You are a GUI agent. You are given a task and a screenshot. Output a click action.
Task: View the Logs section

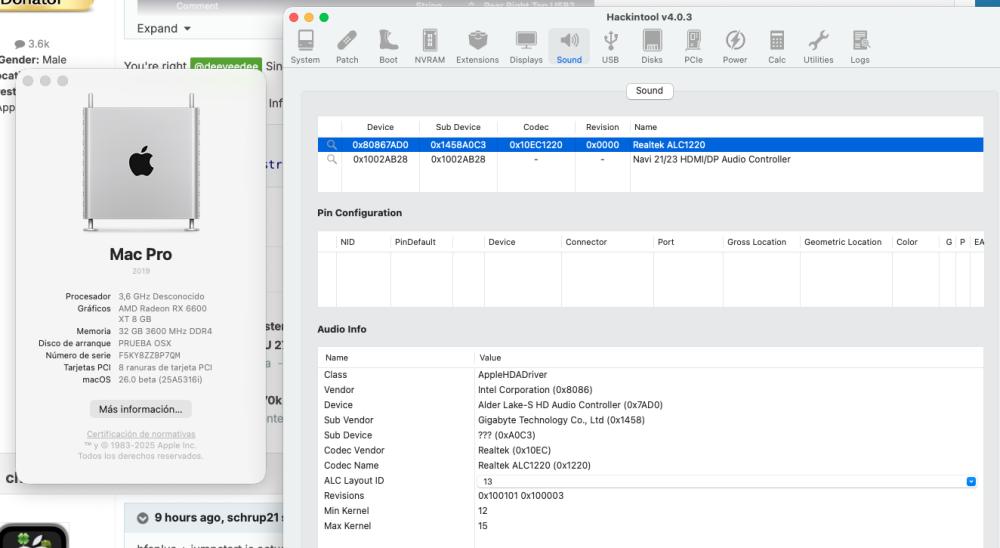pos(860,47)
